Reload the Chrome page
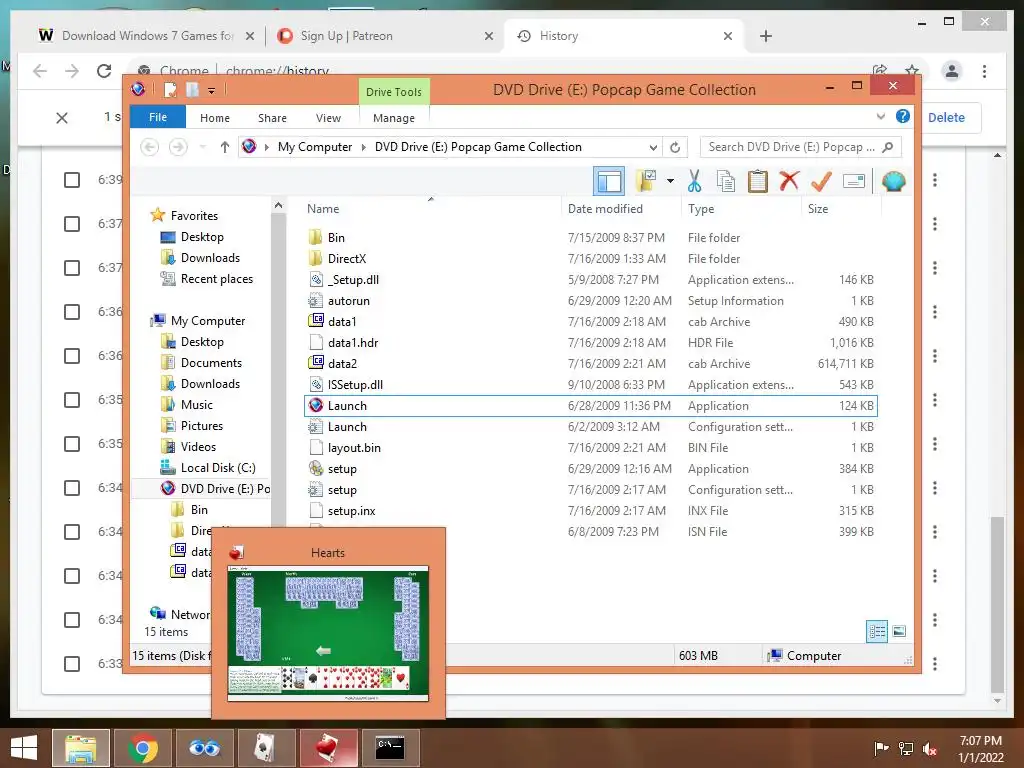This screenshot has width=1024, height=768. tap(104, 71)
